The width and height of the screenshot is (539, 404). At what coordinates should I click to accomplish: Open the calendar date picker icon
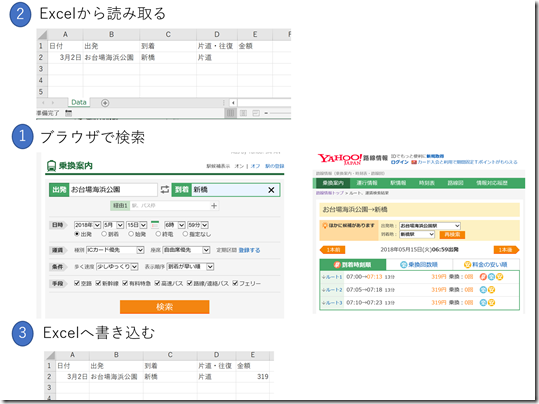(155, 225)
